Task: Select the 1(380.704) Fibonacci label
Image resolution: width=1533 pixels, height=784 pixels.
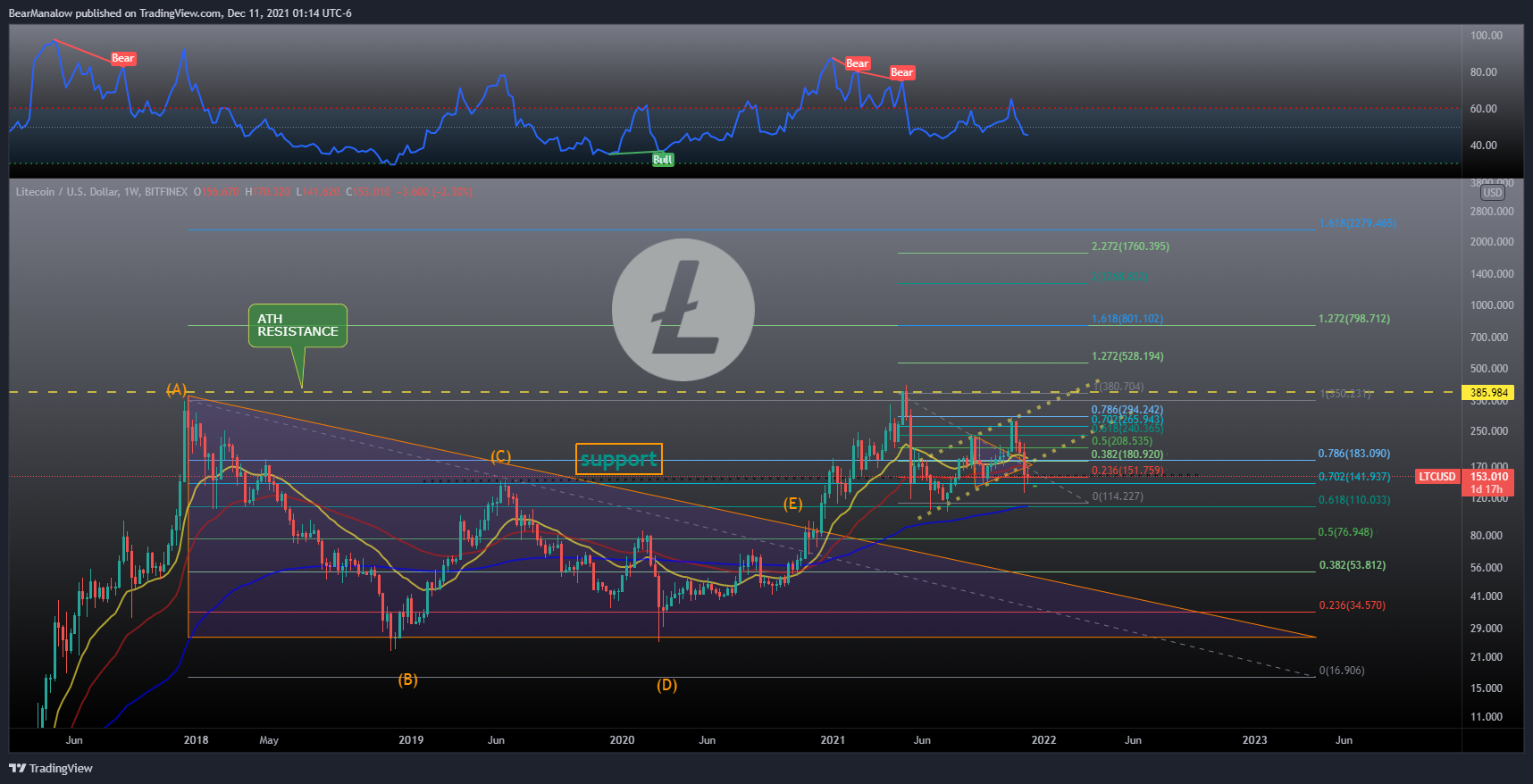Action: [x=1120, y=387]
